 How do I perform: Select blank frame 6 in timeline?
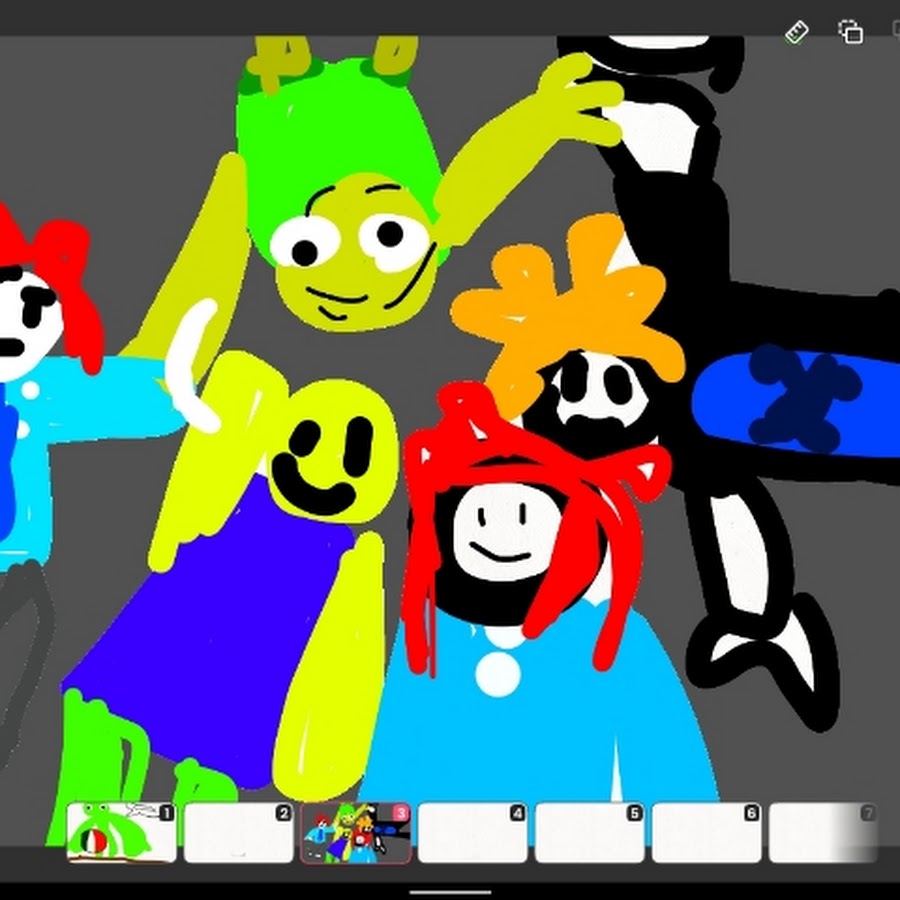(x=707, y=832)
